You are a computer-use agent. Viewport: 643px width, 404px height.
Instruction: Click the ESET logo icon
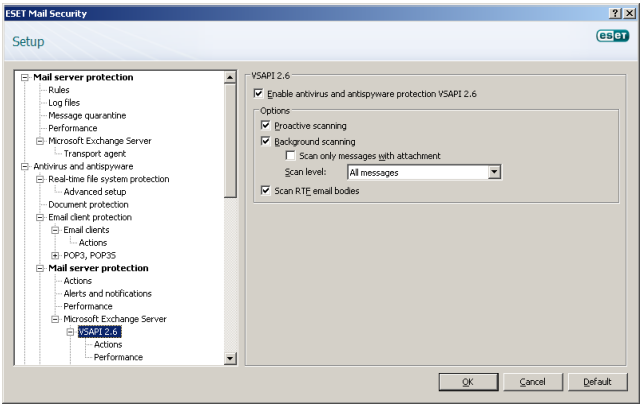(x=612, y=36)
